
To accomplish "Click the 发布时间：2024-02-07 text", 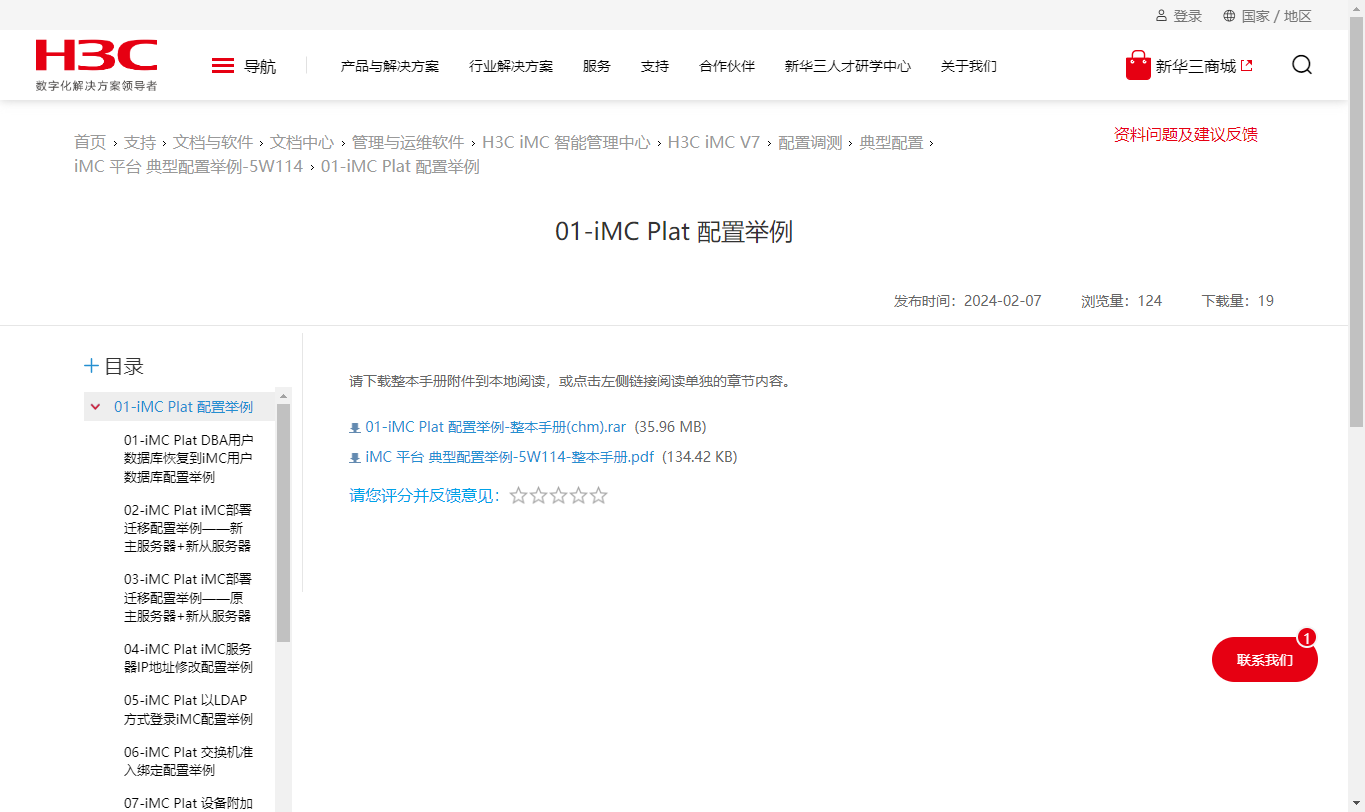I will coord(968,301).
